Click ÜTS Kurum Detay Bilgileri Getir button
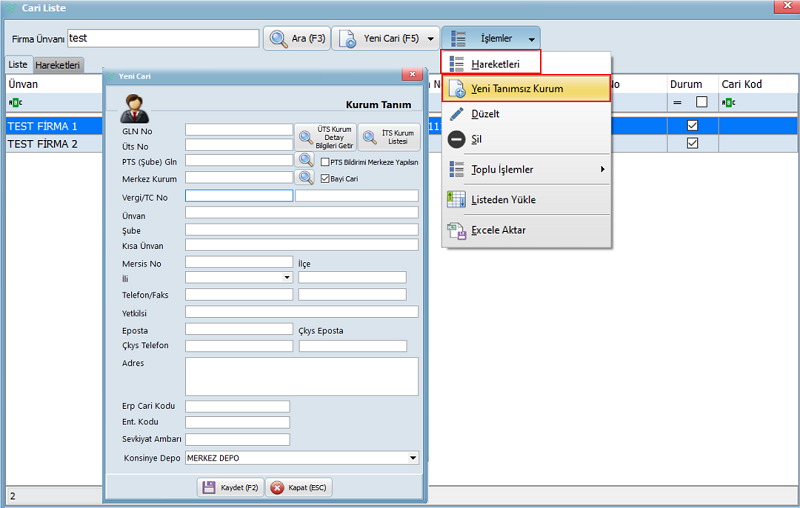800x508 pixels. click(324, 135)
